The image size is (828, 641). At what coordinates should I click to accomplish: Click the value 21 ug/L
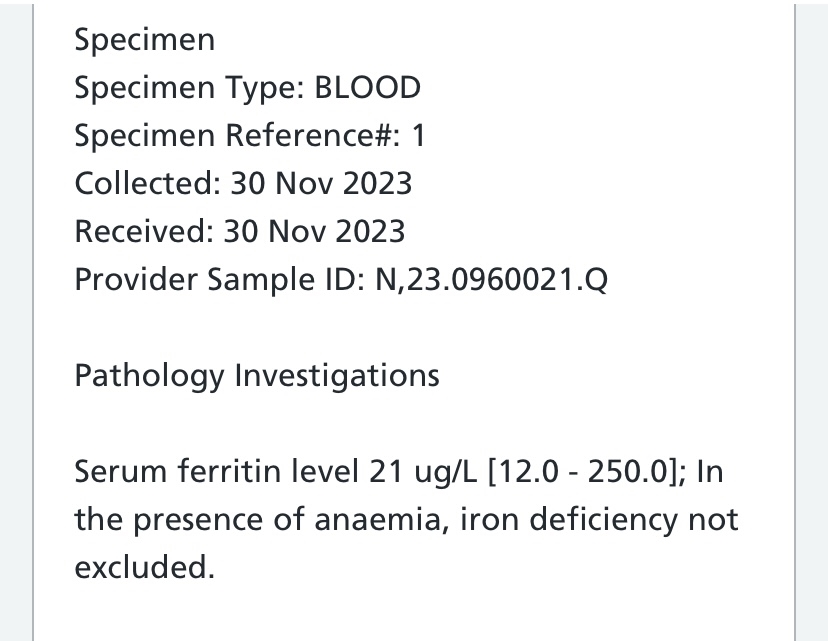(x=423, y=471)
